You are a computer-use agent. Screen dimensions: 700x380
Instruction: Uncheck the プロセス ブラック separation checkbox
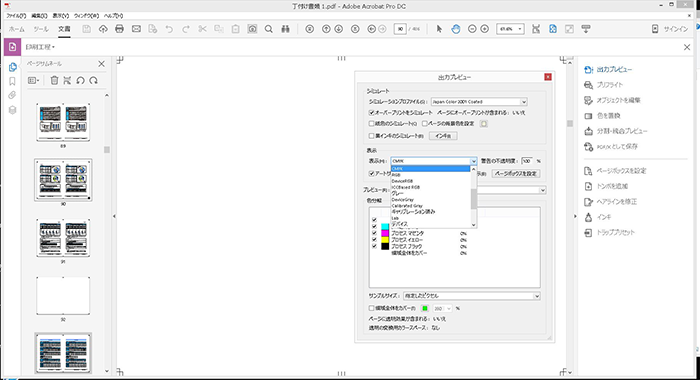click(374, 246)
